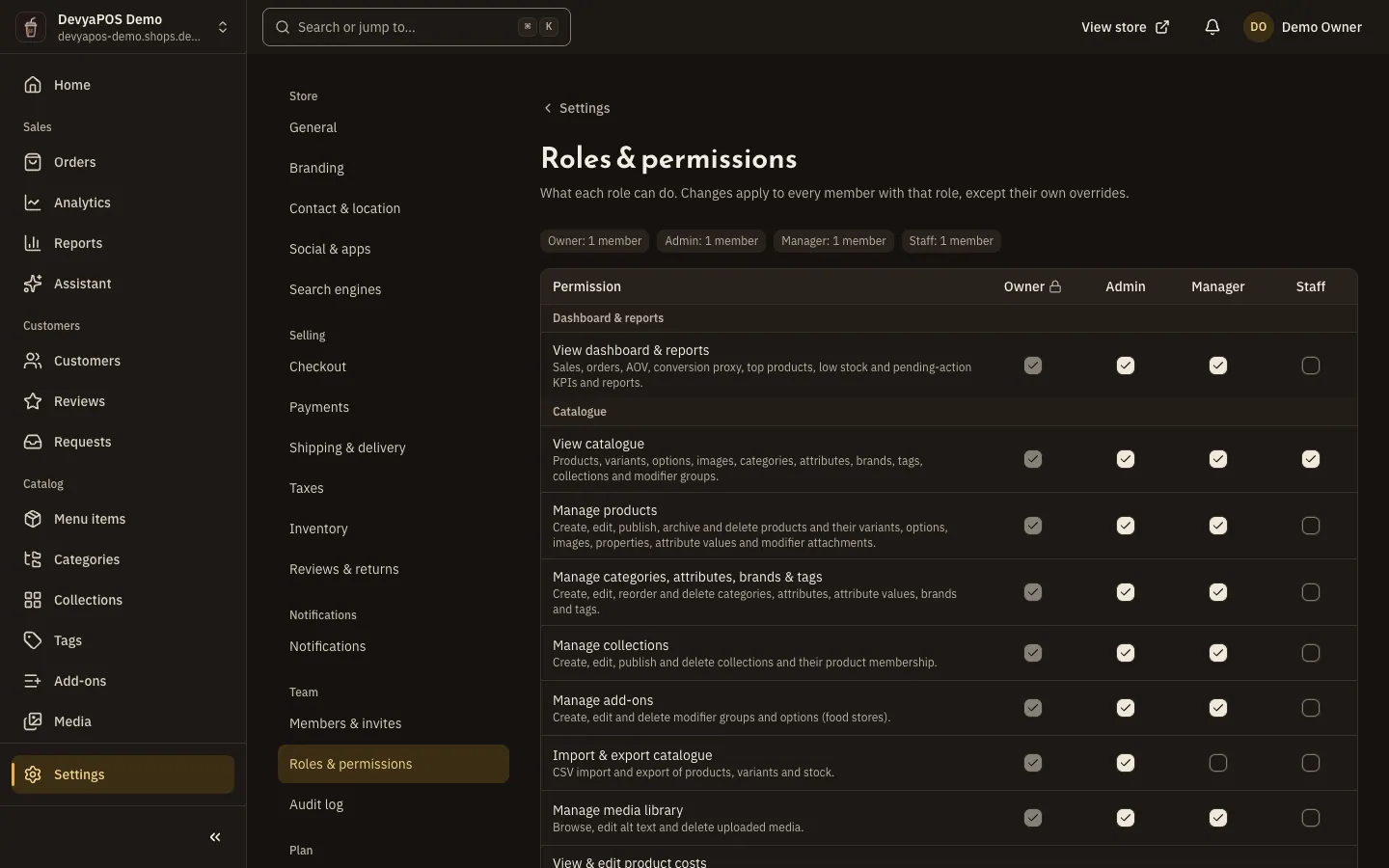
Task: Click the Owner: 1 member chip
Action: [594, 241]
